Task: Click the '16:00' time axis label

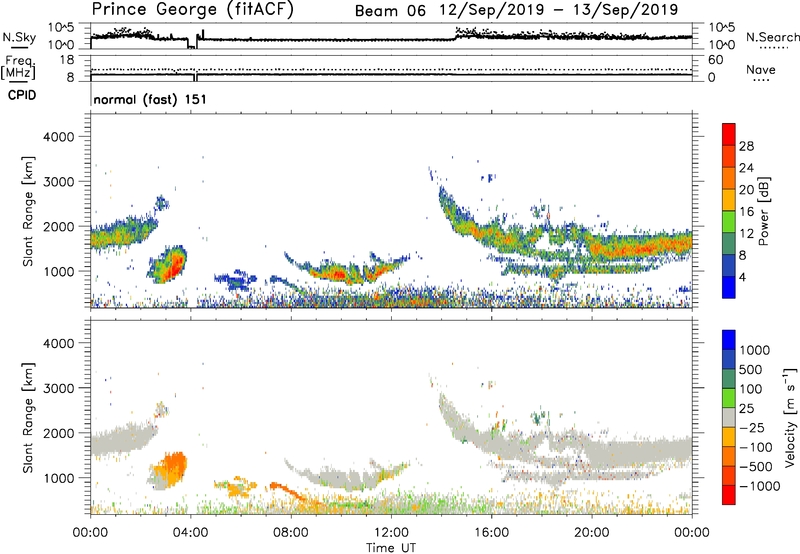Action: (491, 533)
